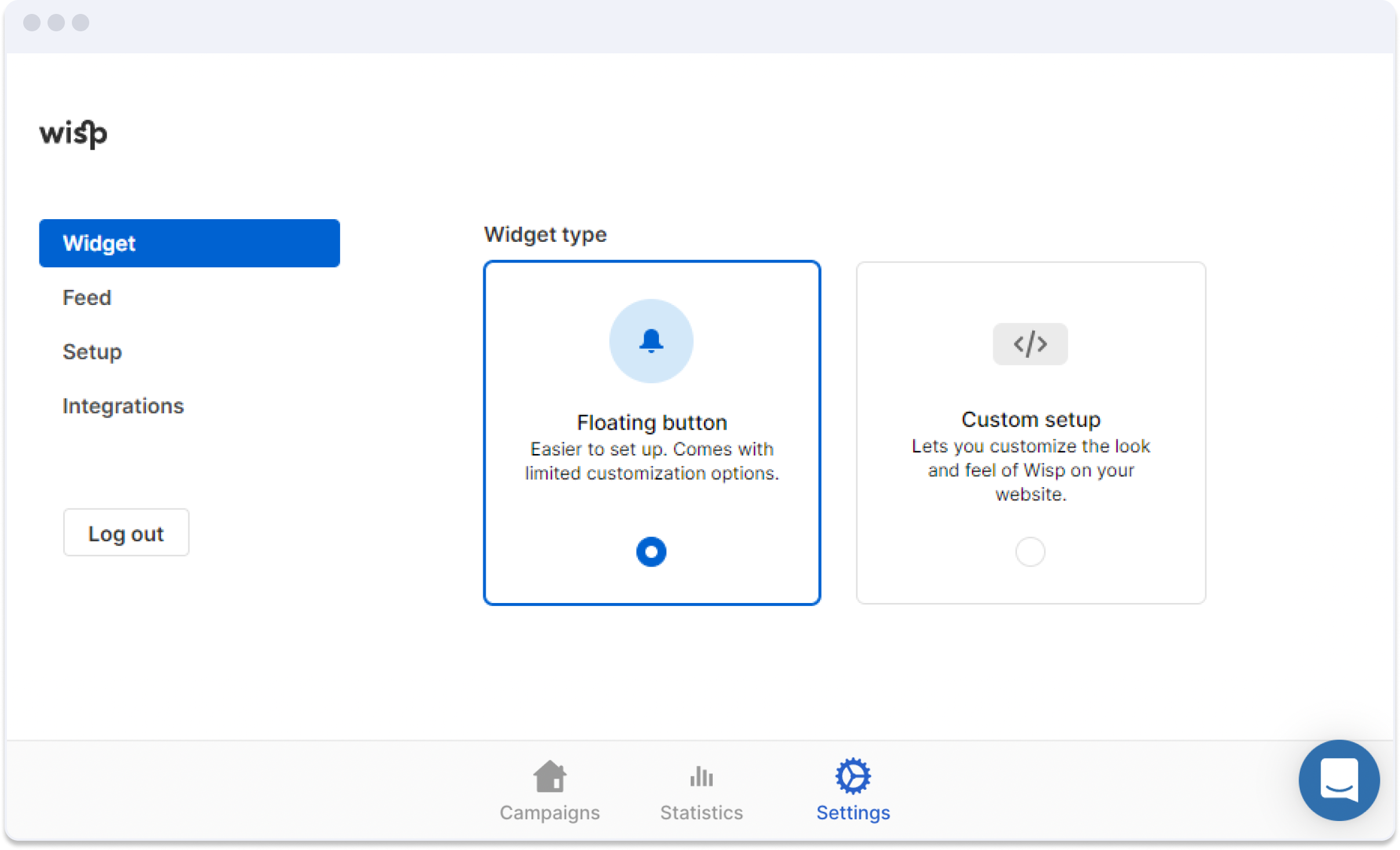1400x850 pixels.
Task: Click the Custom setup card title
Action: tap(1031, 419)
